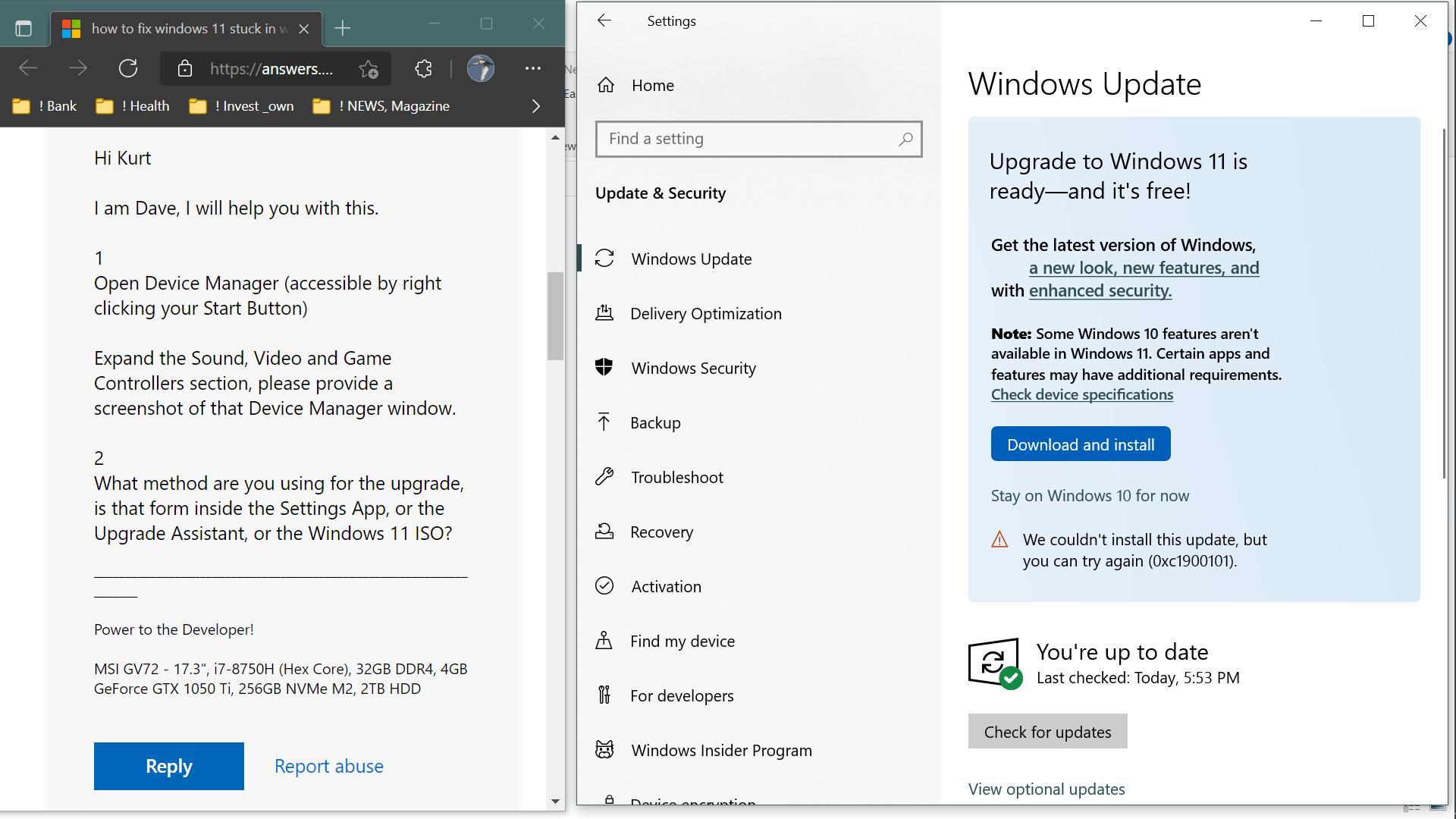The height and width of the screenshot is (819, 1456).
Task: Close the 'how to fix windows 11' tab
Action: [x=304, y=29]
